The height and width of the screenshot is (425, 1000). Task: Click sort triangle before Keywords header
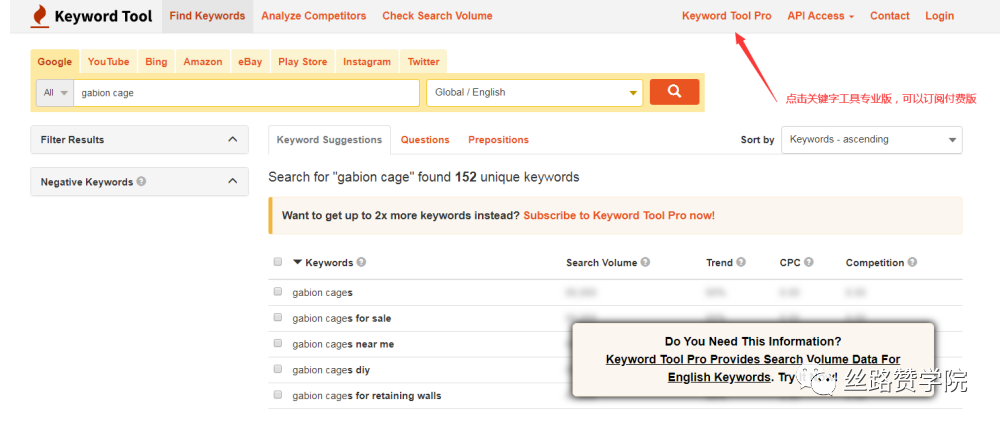click(x=297, y=262)
